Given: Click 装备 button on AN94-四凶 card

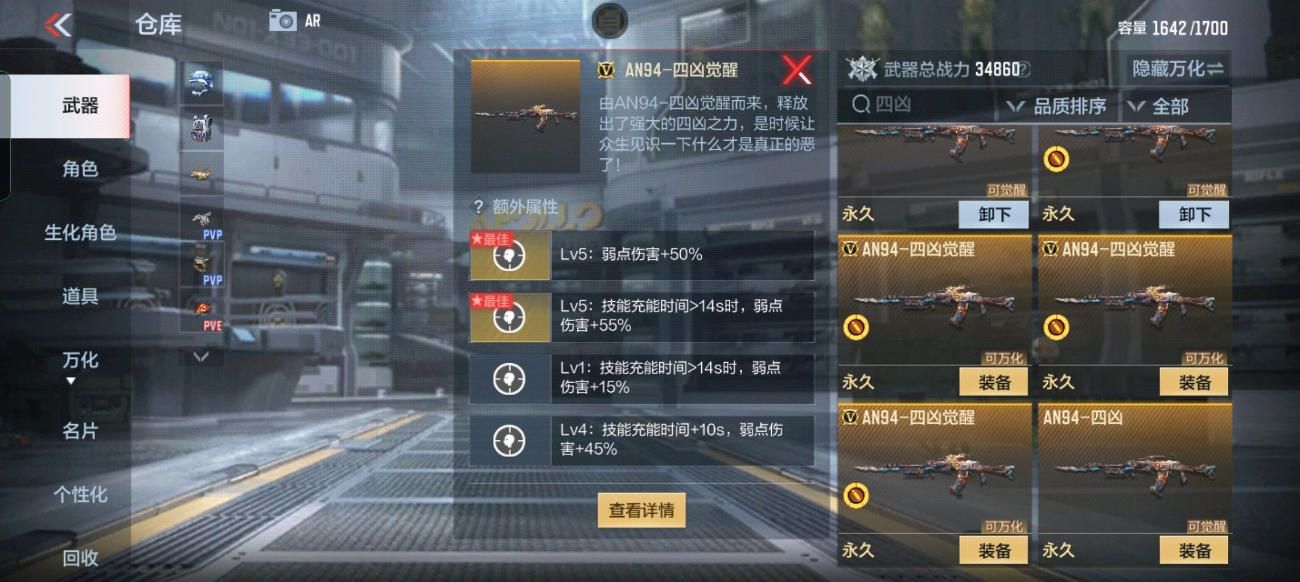Looking at the screenshot, I should (1194, 550).
